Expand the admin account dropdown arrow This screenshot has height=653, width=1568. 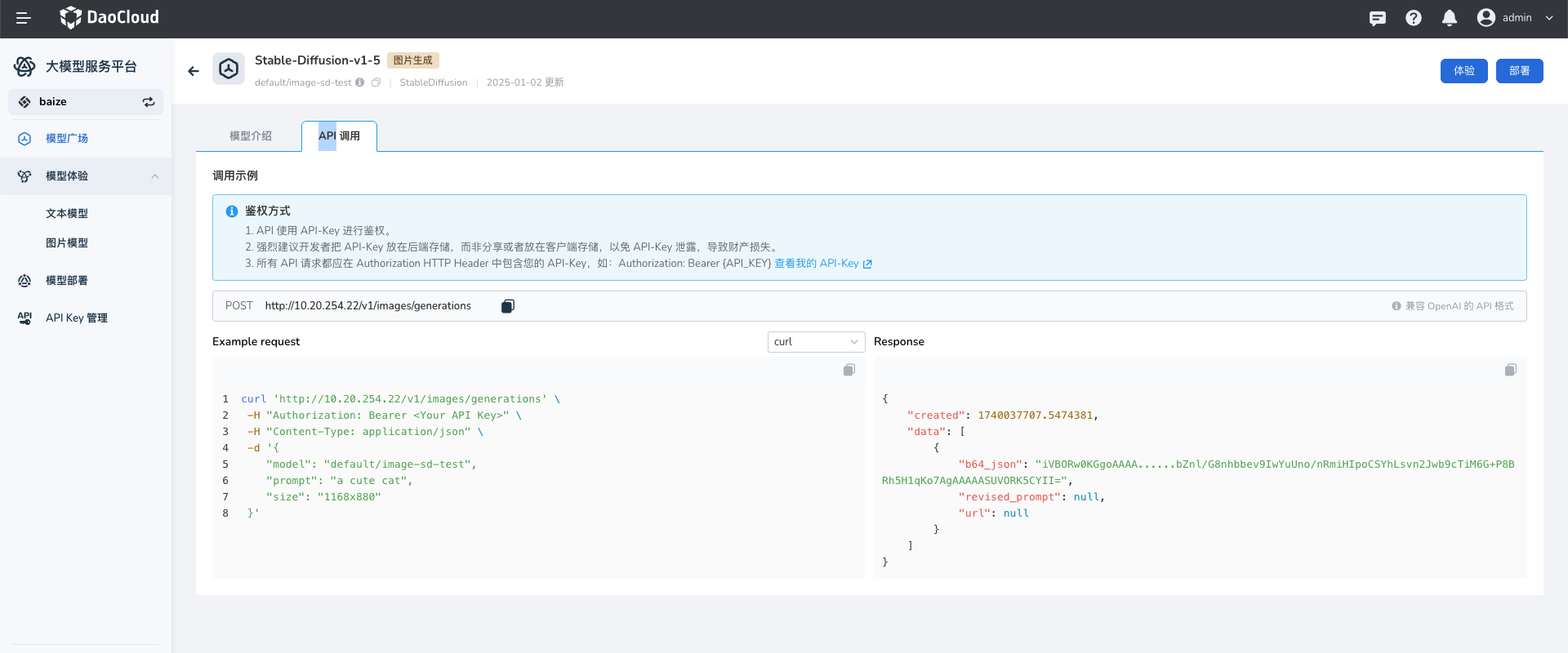(x=1549, y=18)
